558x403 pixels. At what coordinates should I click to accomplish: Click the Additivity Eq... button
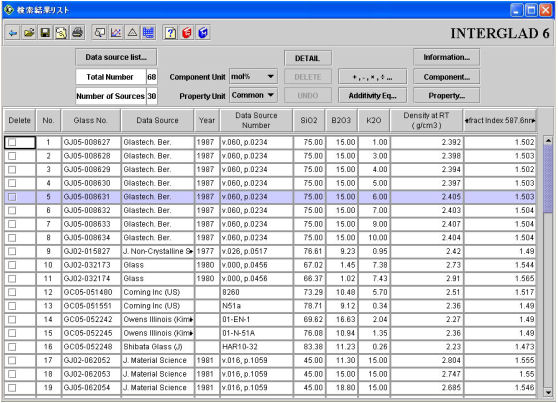[x=372, y=96]
